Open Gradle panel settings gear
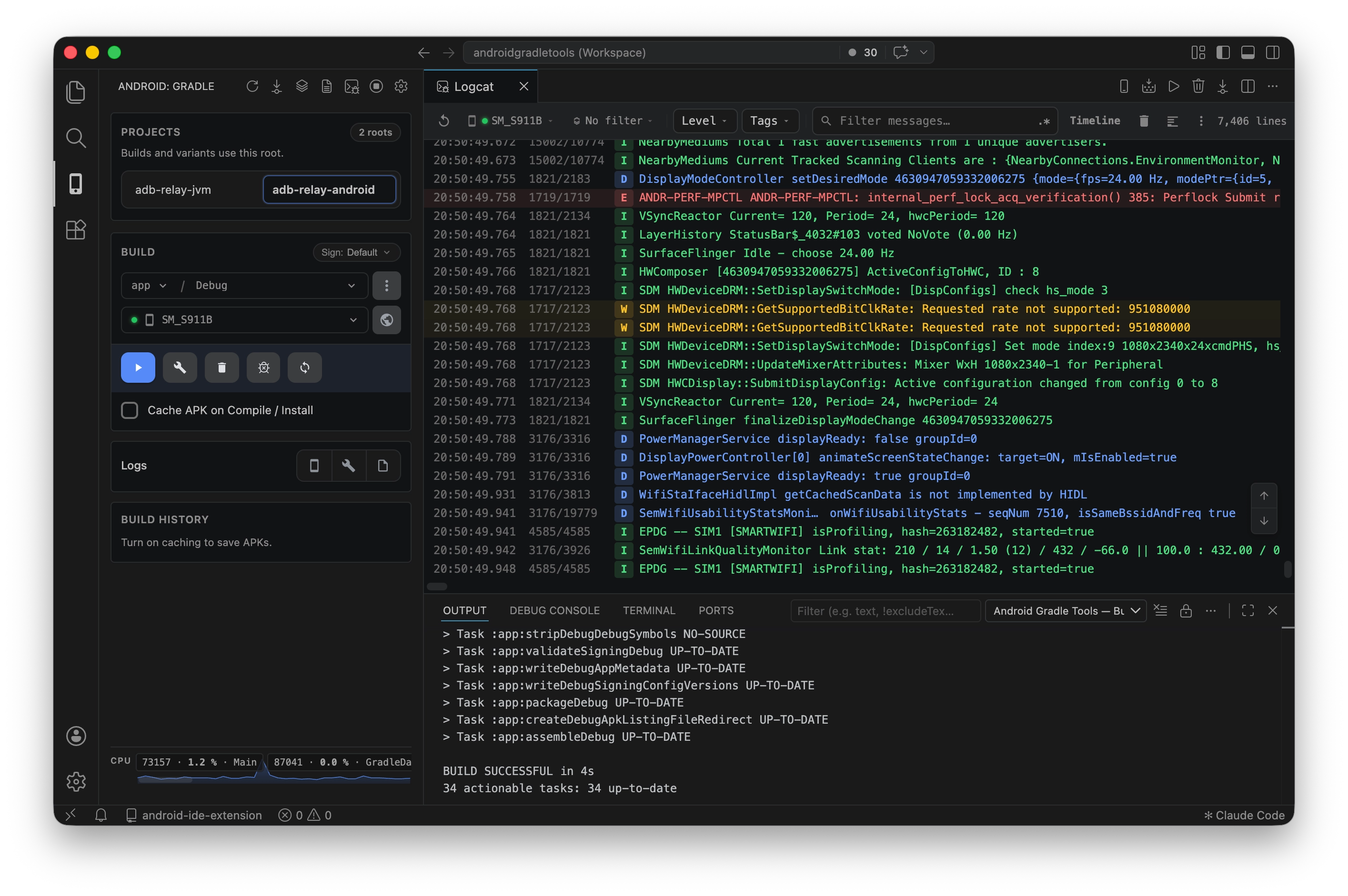 pos(402,86)
